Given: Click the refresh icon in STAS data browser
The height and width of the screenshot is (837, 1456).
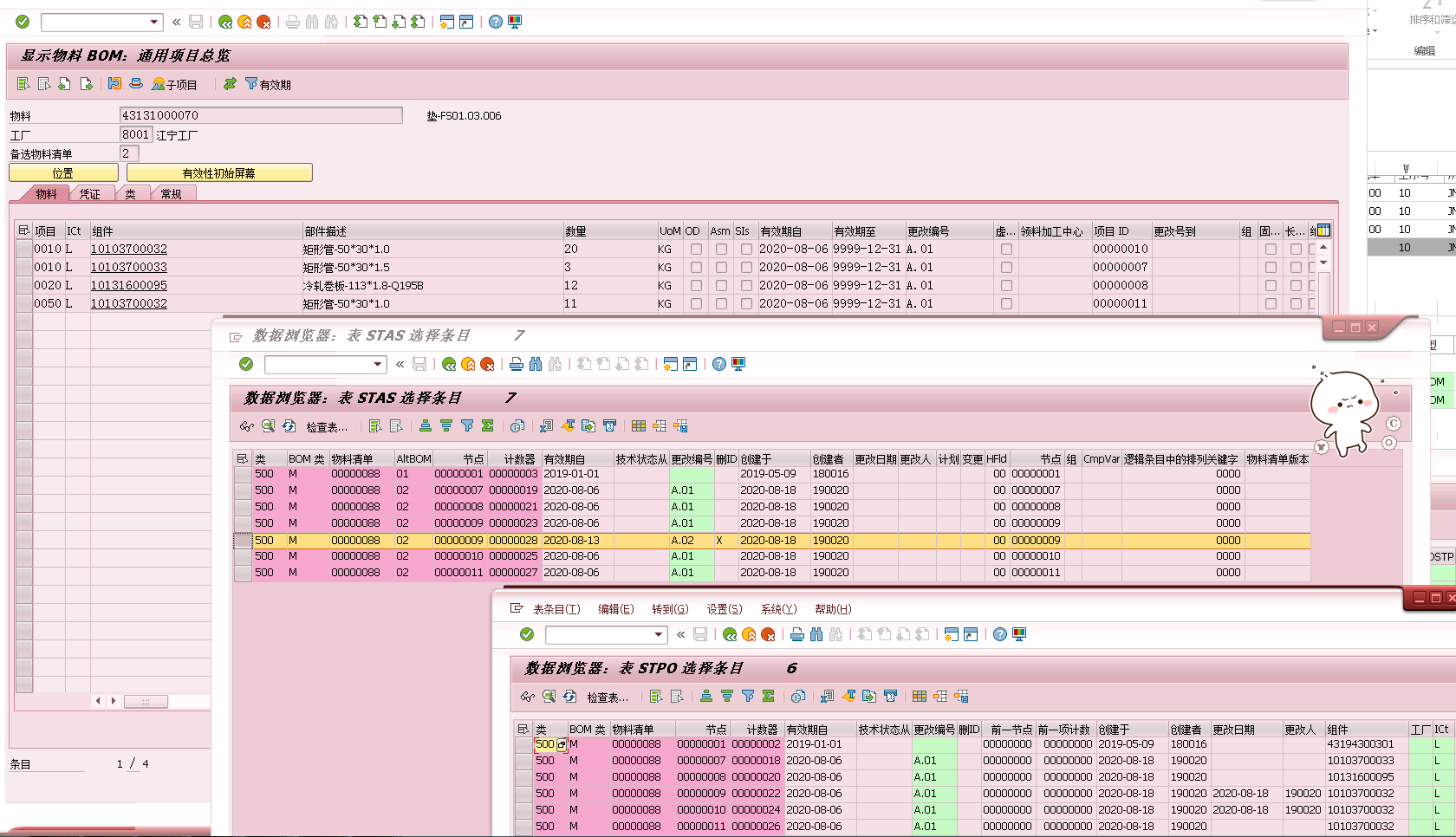Looking at the screenshot, I should [x=289, y=426].
